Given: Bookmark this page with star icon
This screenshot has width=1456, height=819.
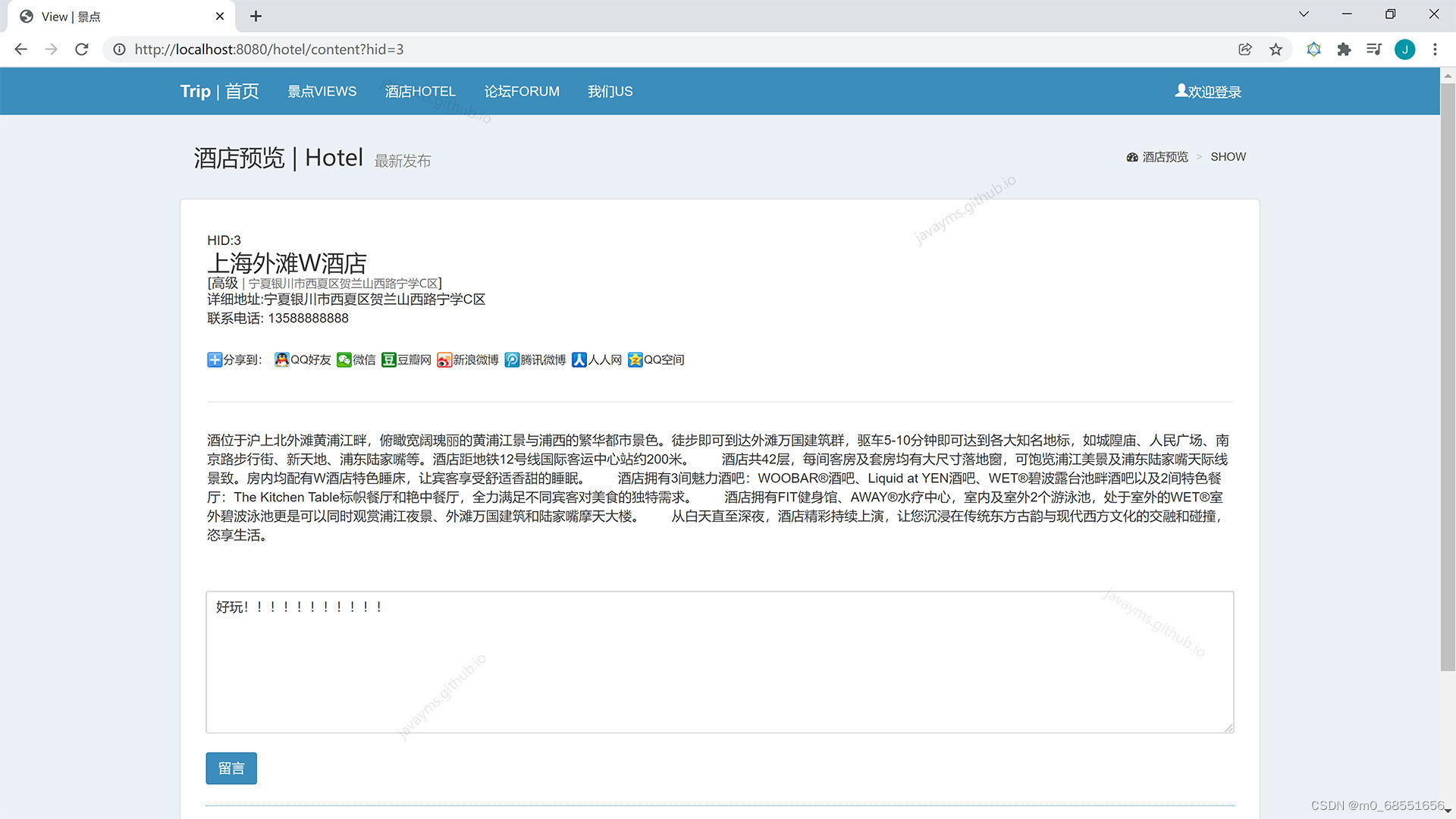Looking at the screenshot, I should [x=1276, y=49].
